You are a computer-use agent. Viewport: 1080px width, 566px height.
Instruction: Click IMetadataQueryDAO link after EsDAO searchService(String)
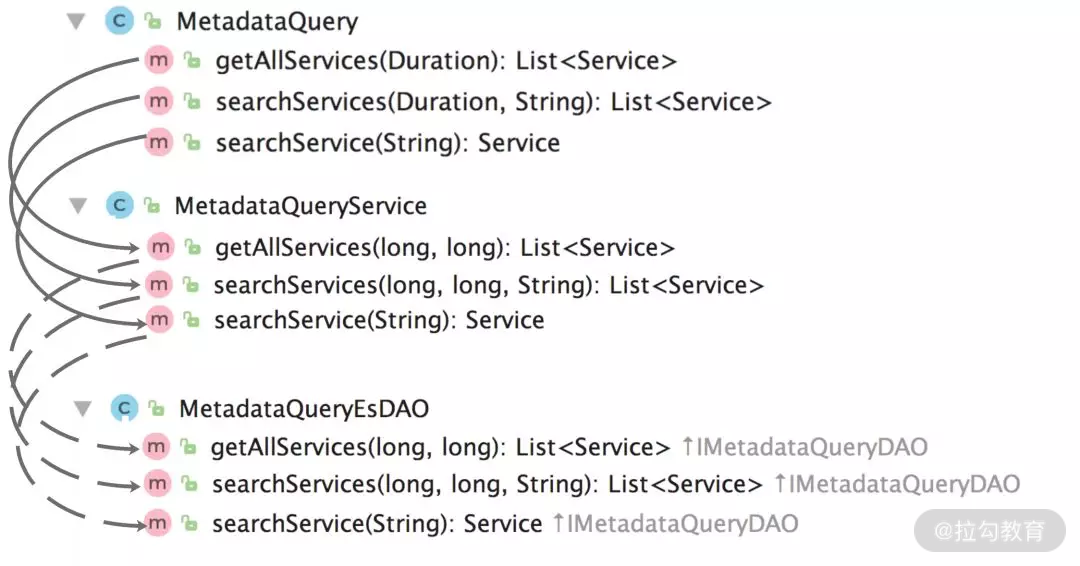[681, 523]
